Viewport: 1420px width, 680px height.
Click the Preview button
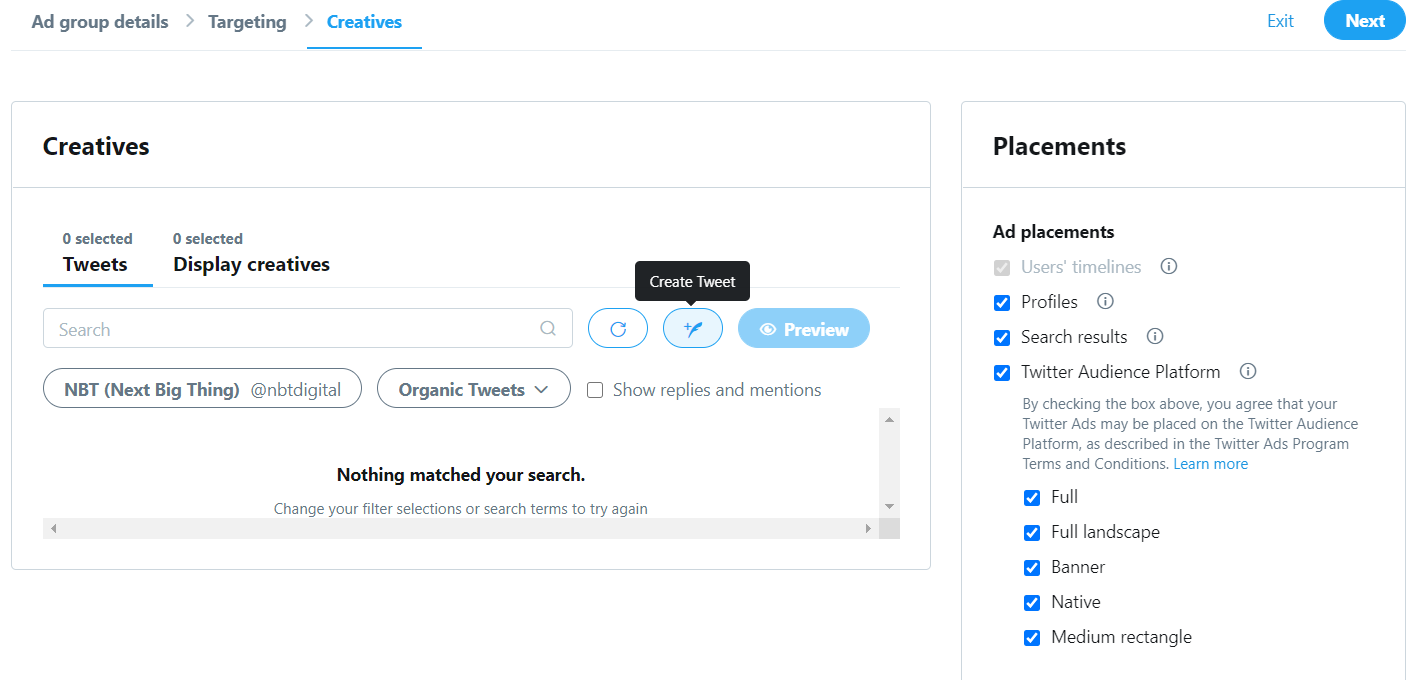pyautogui.click(x=804, y=328)
